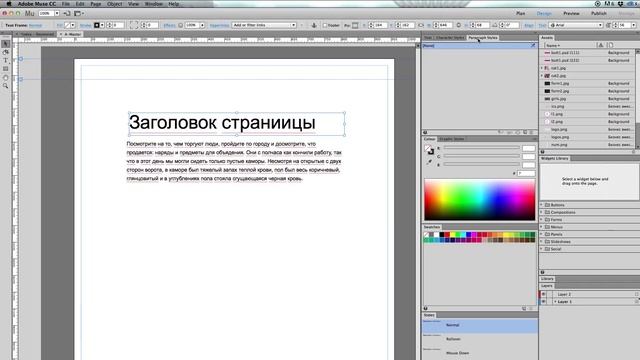This screenshot has width=640, height=360.
Task: Select the Rectangle tool in toolbox
Action: click(5, 69)
